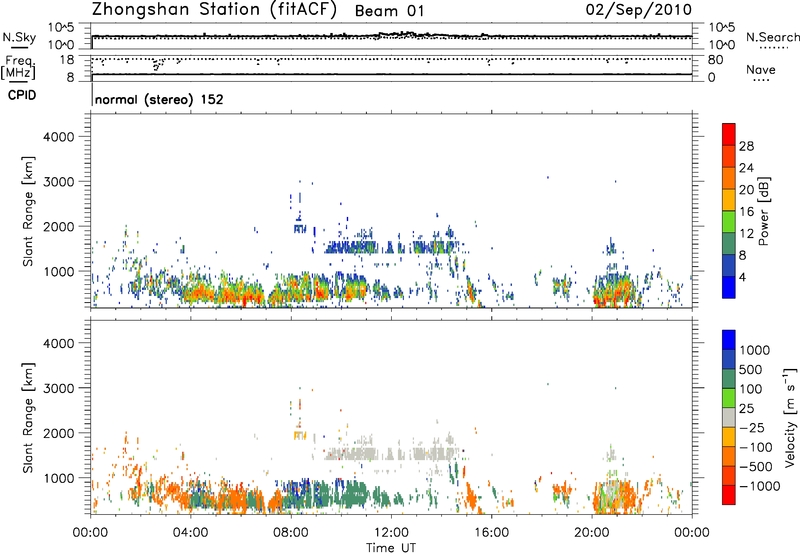
Task: Click the 12:00 time tick label
Action: click(x=391, y=533)
